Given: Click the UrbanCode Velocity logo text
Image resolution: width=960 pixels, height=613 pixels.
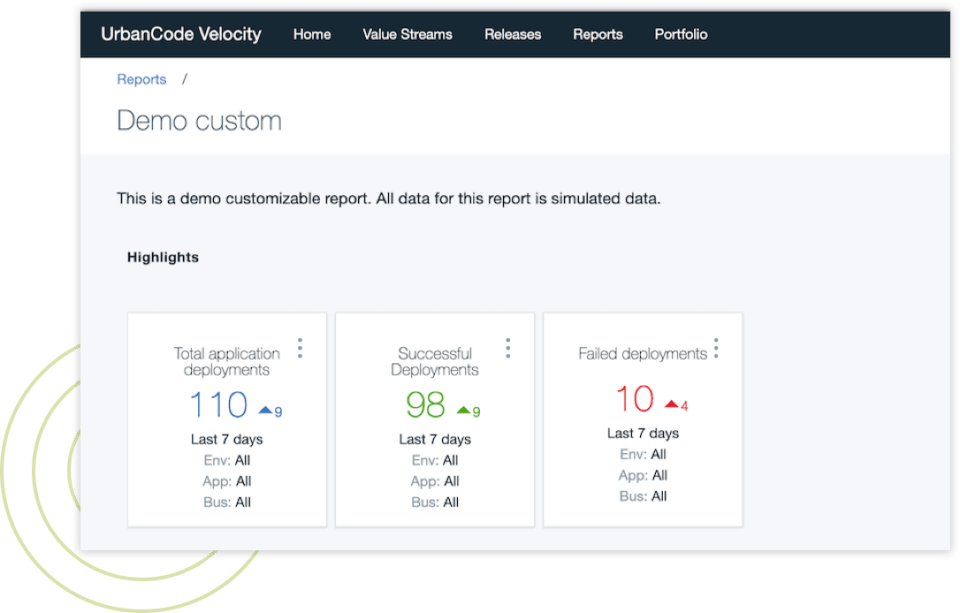Looking at the screenshot, I should coord(181,34).
